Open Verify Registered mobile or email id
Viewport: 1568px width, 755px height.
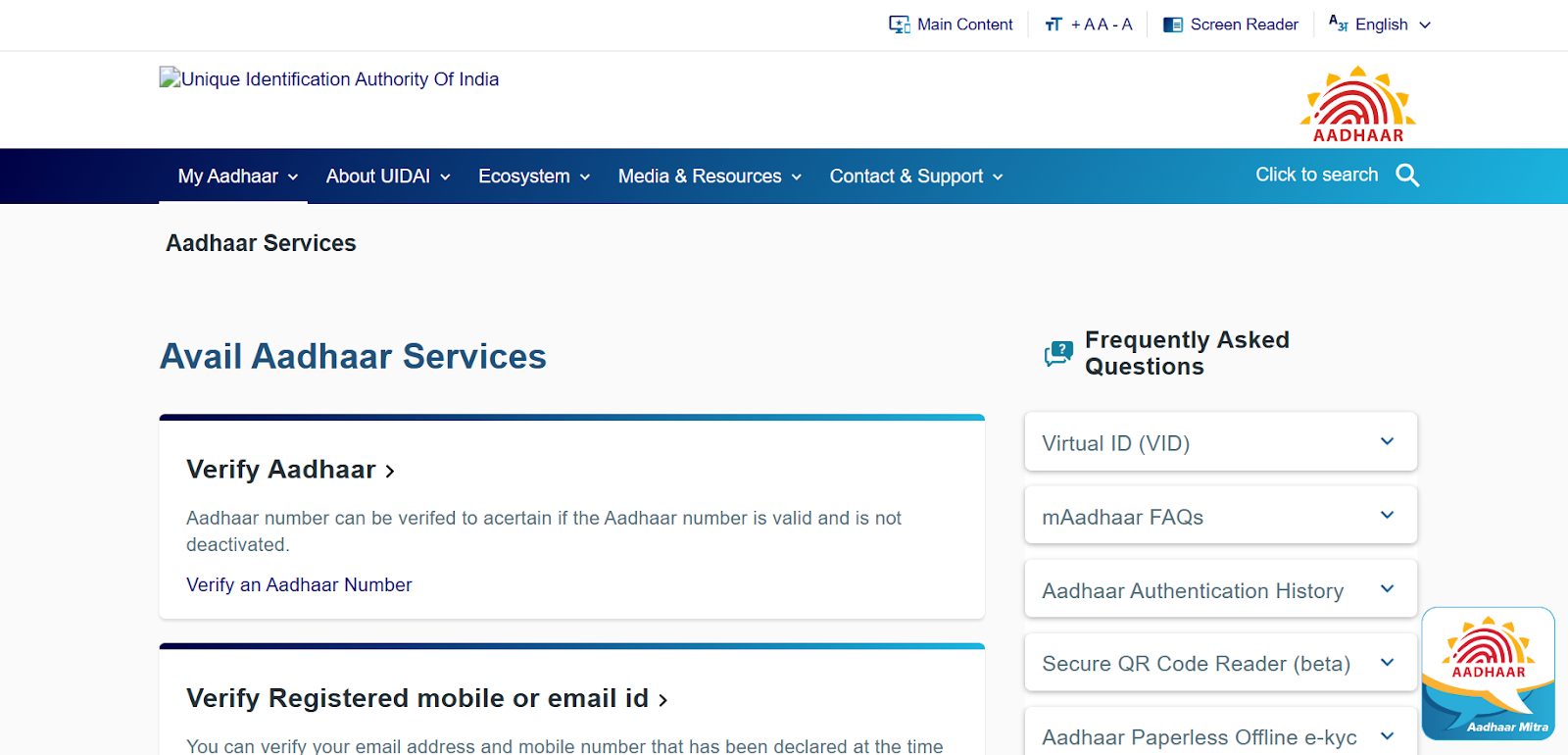427,698
